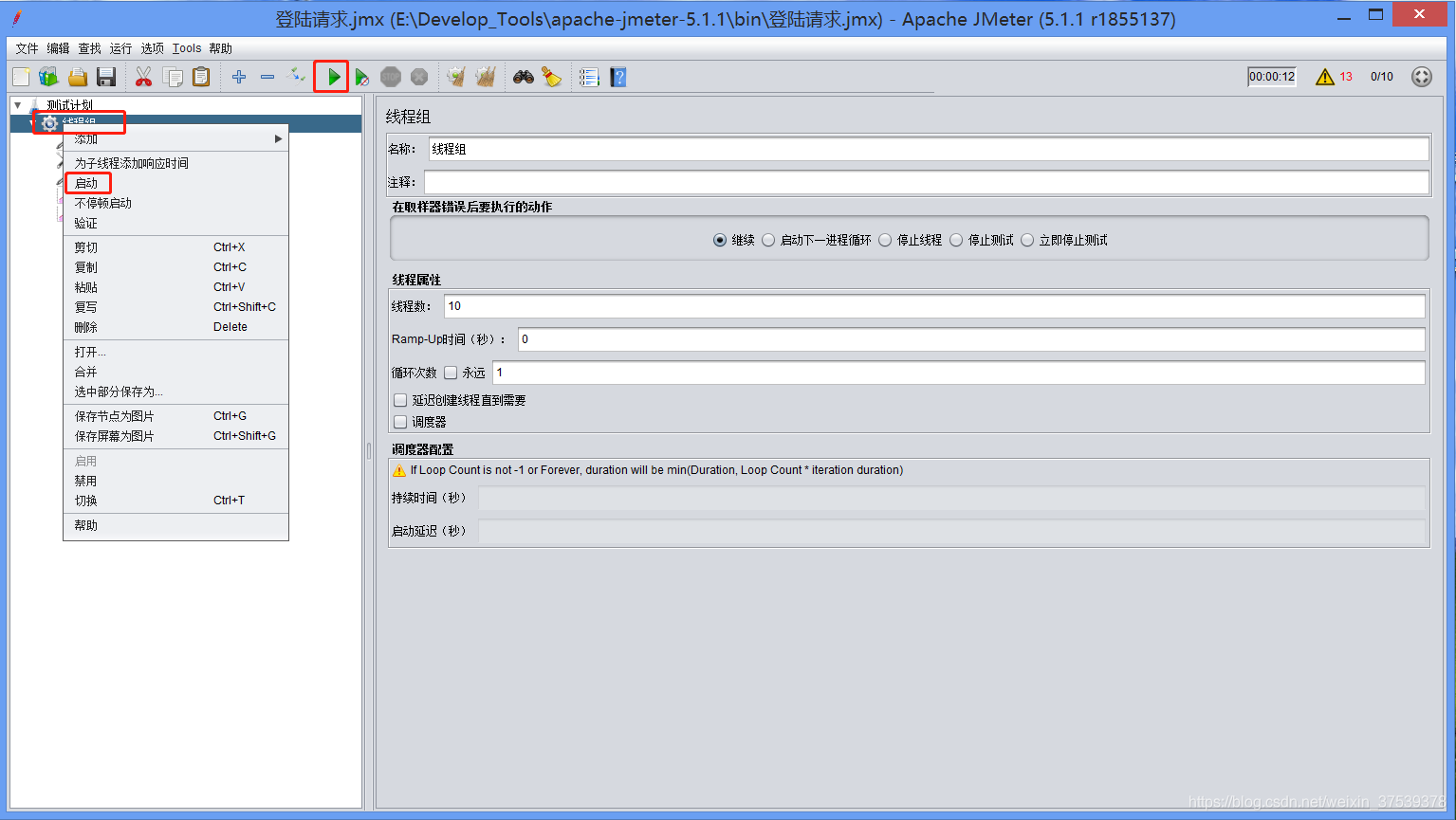Click the New test plan icon
The height and width of the screenshot is (820, 1456).
[x=21, y=77]
